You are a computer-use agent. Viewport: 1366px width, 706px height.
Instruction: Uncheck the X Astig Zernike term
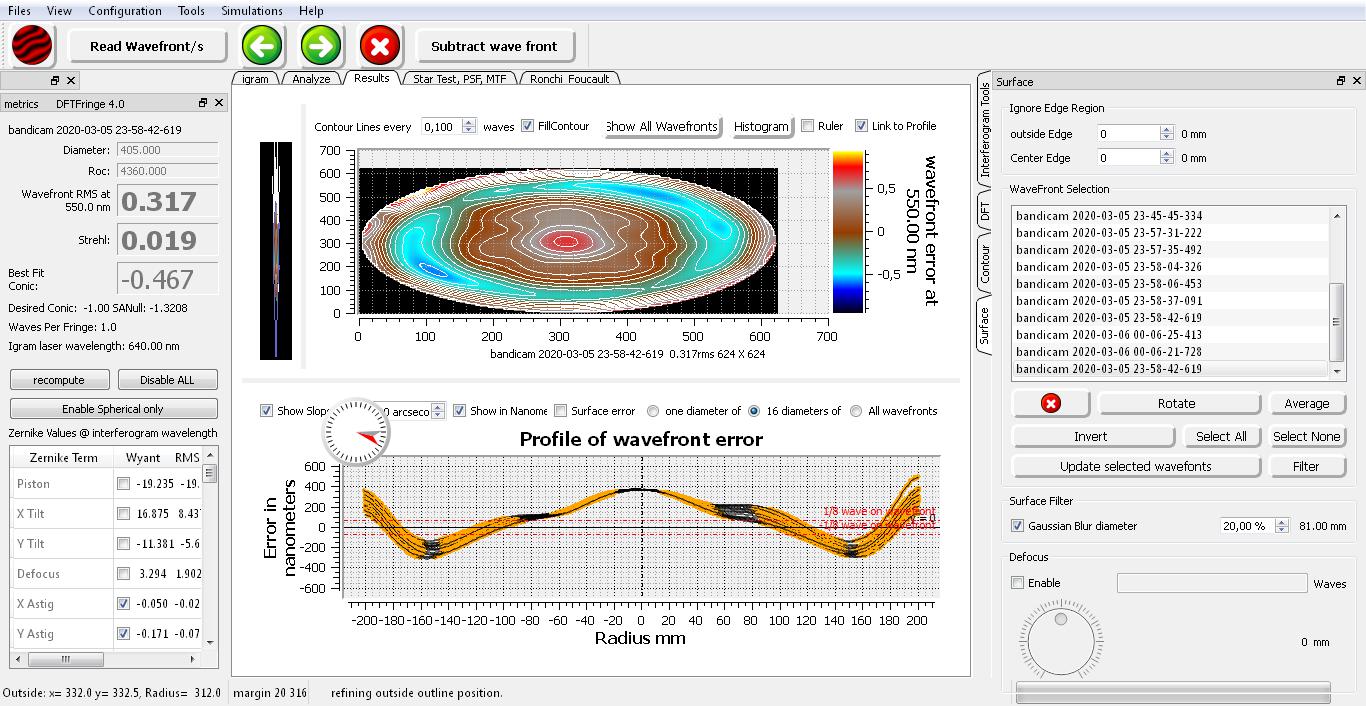[x=123, y=604]
